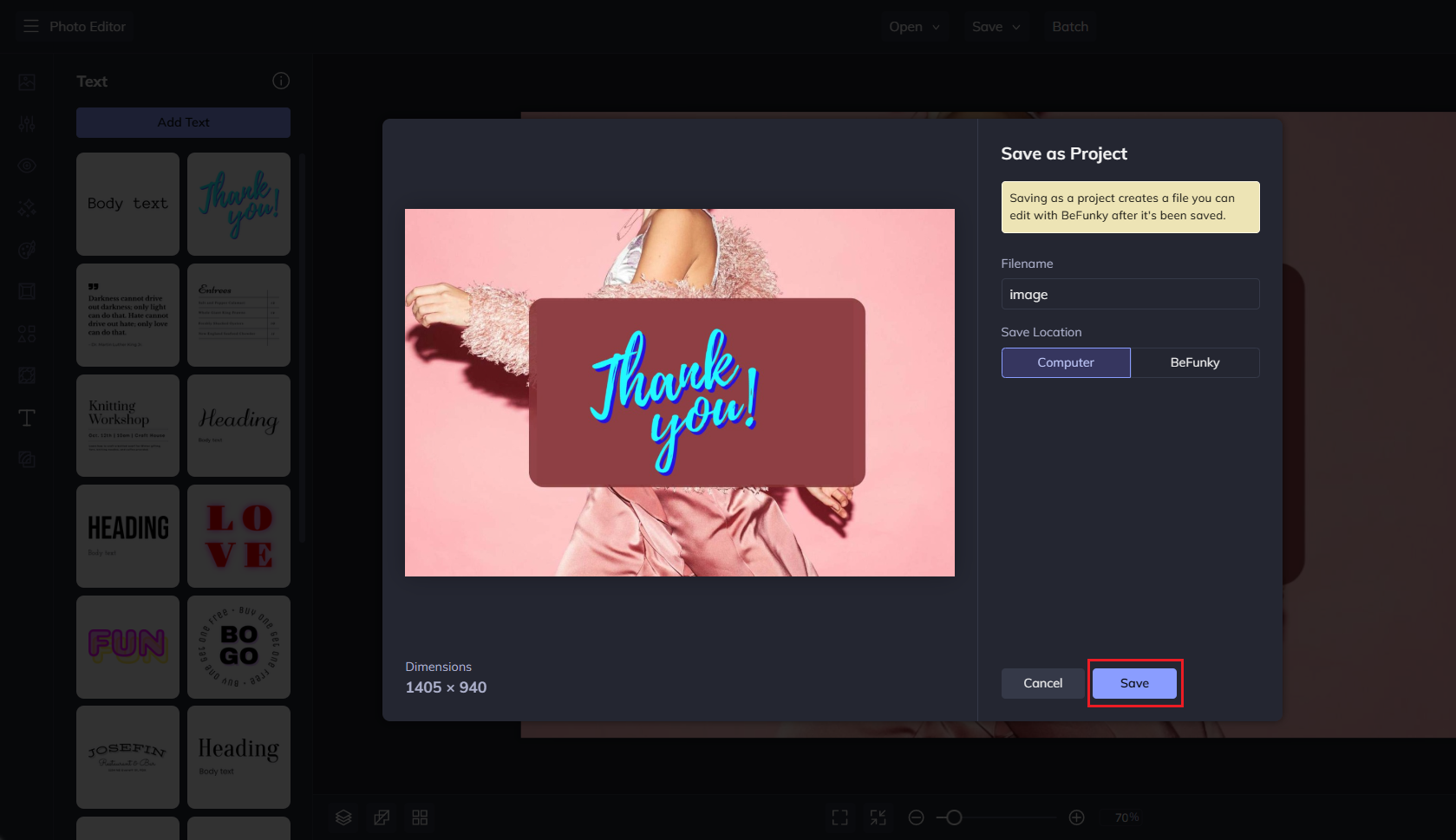1456x840 pixels.
Task: Focus the Filename input field
Action: 1130,294
